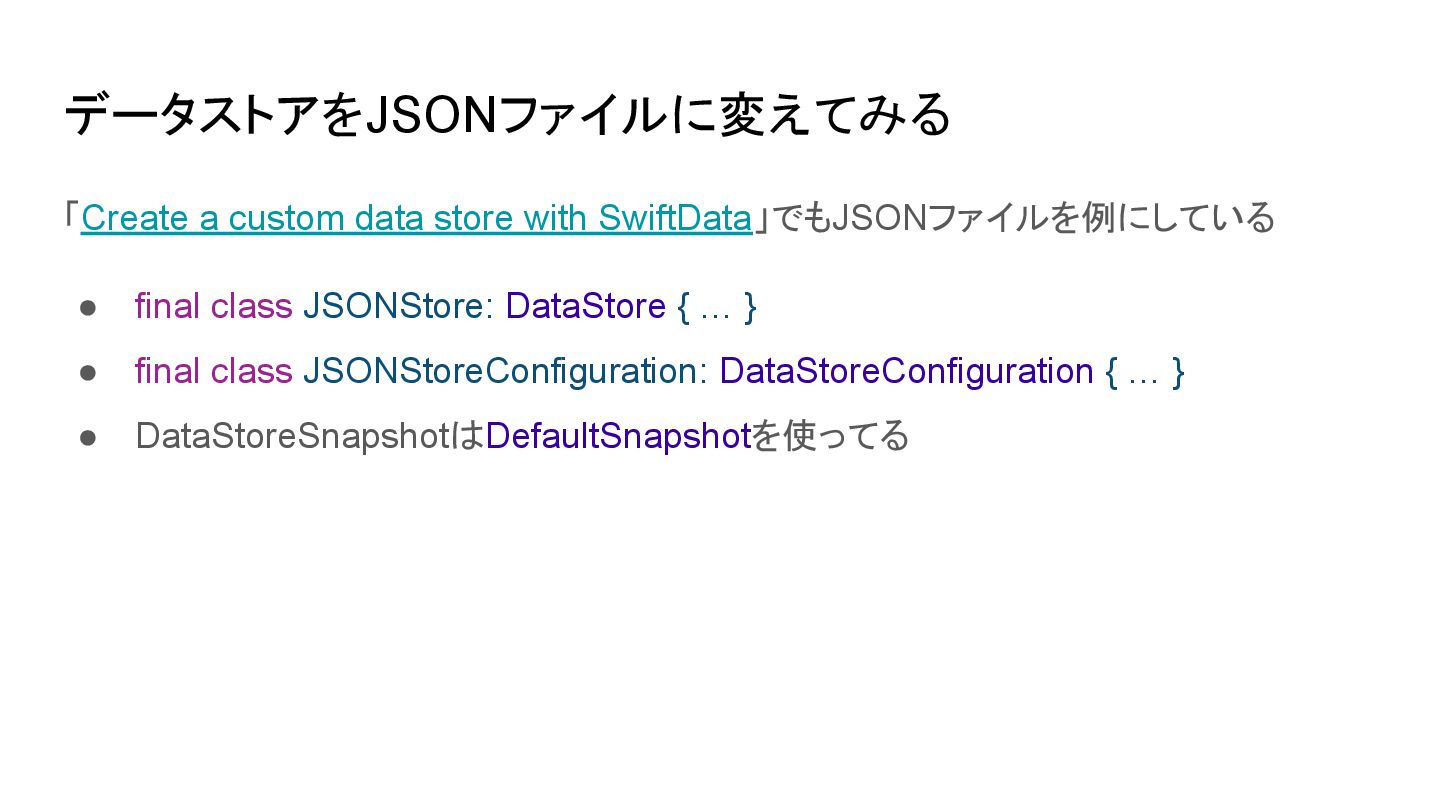Click the purple DefaultSnapshot text
Screen dimensions: 1440x810
(618, 436)
